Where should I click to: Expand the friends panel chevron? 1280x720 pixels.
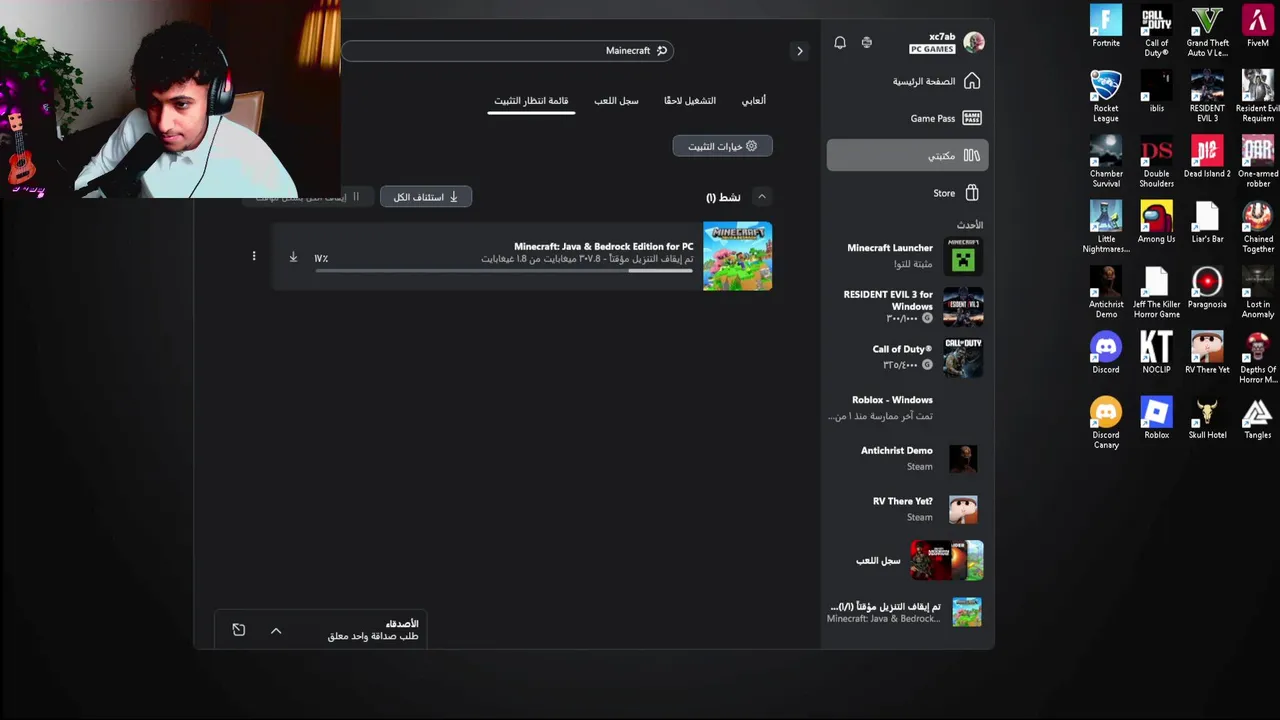tap(276, 630)
